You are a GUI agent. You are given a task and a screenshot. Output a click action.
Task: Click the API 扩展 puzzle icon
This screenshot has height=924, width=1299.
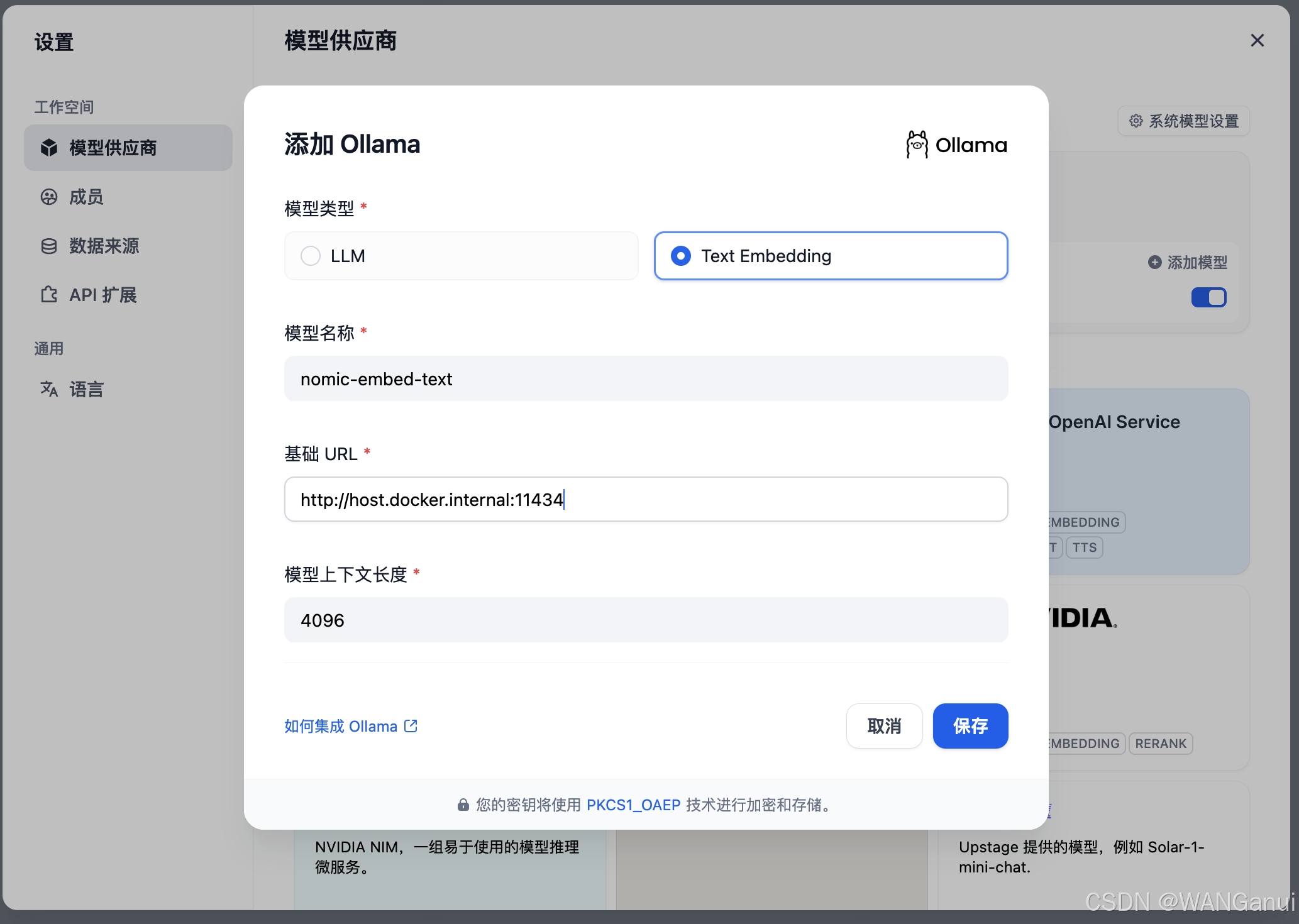49,295
